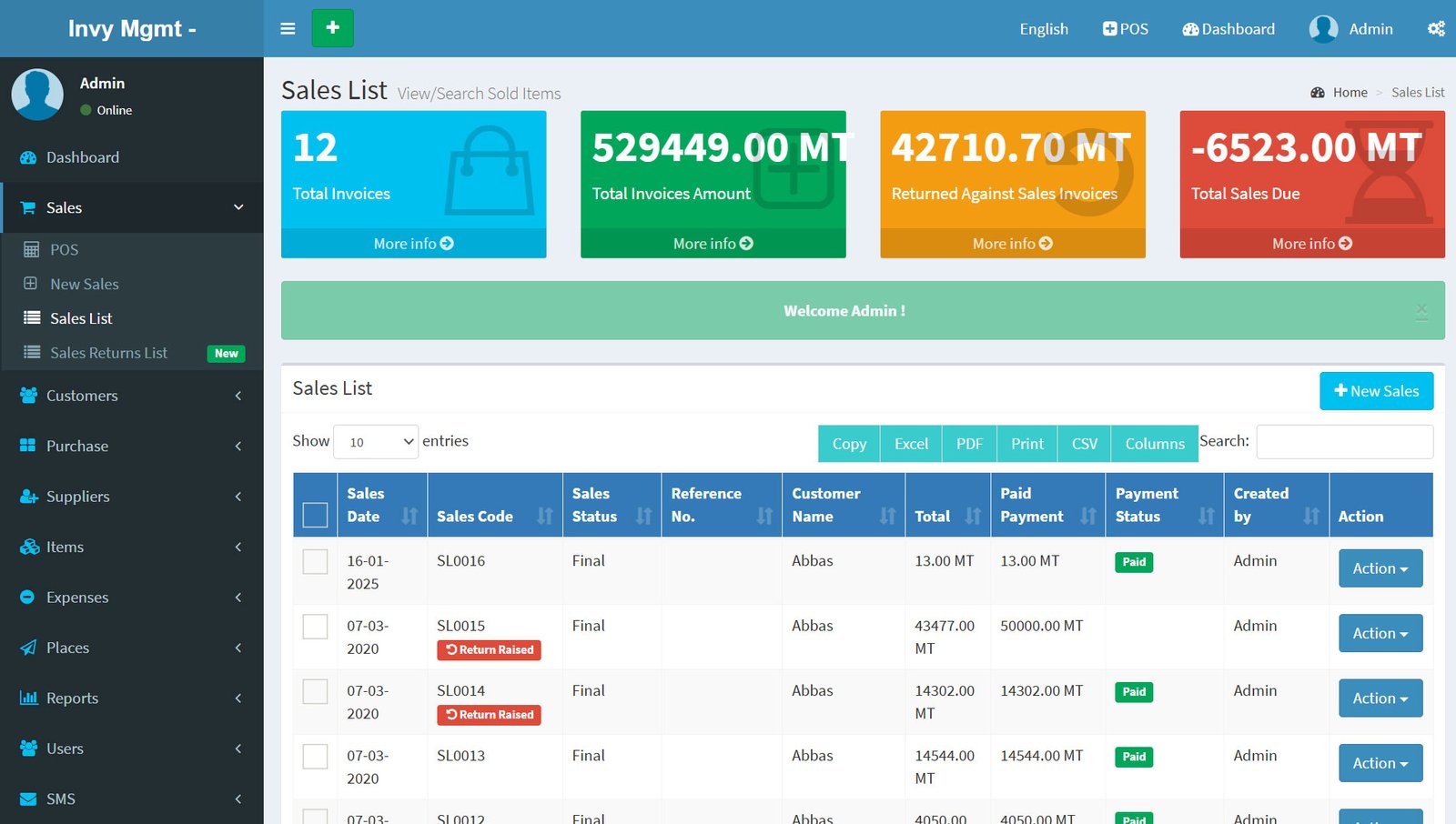The height and width of the screenshot is (824, 1456).
Task: Expand the Places menu arrow
Action: (x=238, y=648)
